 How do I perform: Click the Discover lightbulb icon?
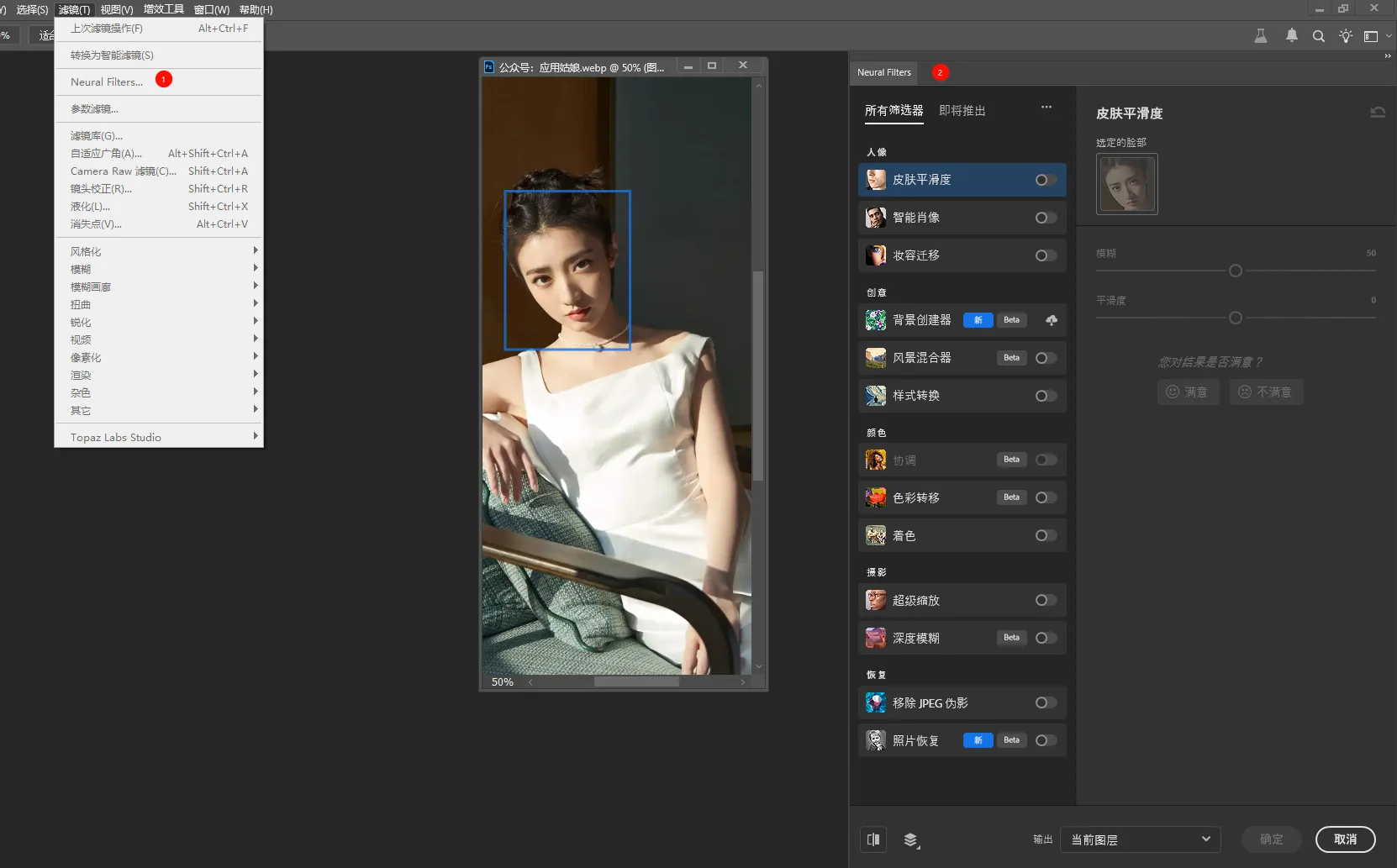pyautogui.click(x=1346, y=36)
